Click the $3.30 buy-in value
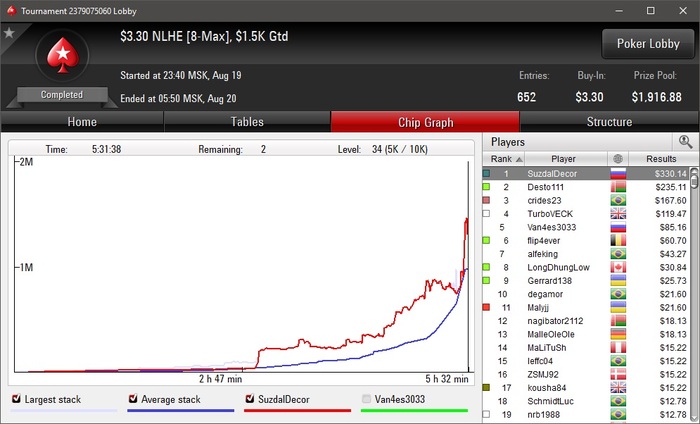Viewport: 700px width, 424px height. 589,97
